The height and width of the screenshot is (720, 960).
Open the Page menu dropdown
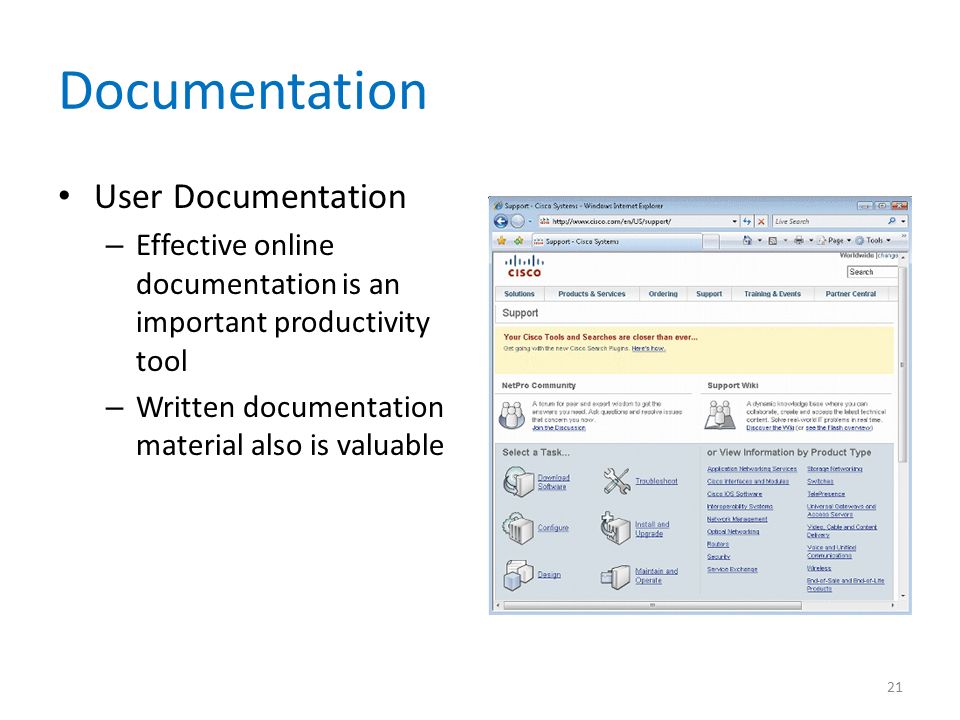coord(834,241)
